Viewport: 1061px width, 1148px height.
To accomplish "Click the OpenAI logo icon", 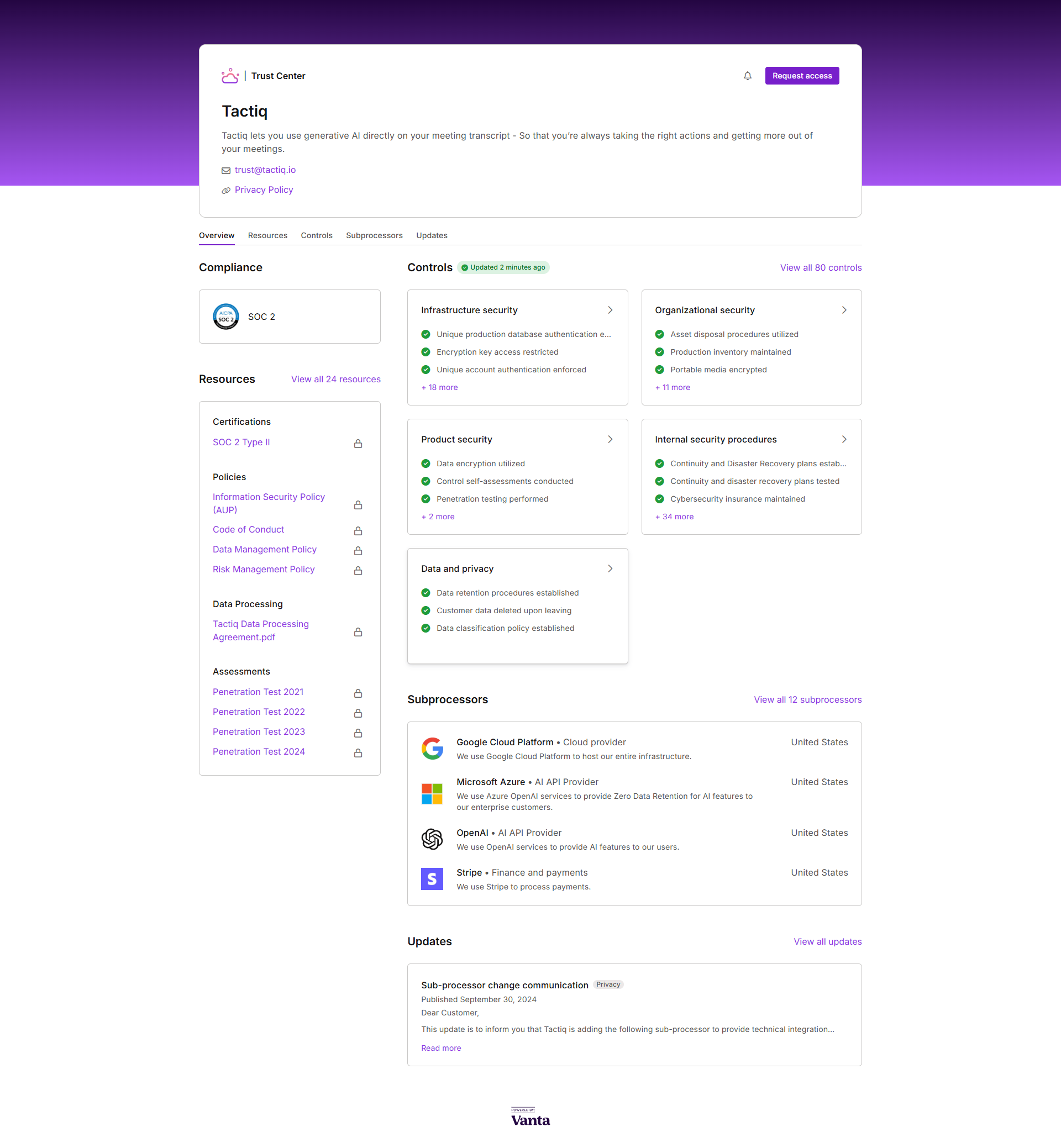I will click(x=432, y=839).
